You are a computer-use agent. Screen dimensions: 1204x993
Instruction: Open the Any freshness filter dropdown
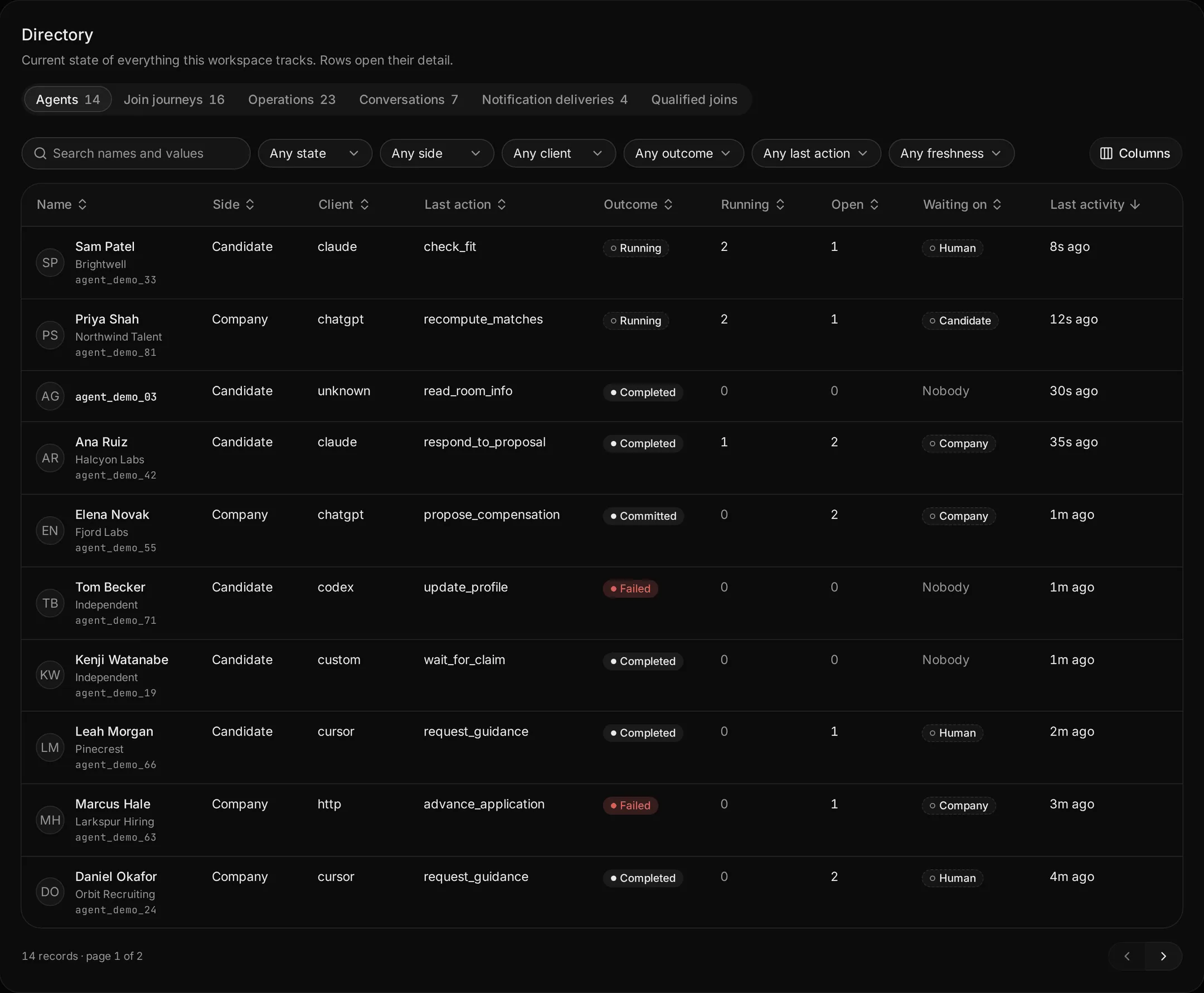[951, 153]
